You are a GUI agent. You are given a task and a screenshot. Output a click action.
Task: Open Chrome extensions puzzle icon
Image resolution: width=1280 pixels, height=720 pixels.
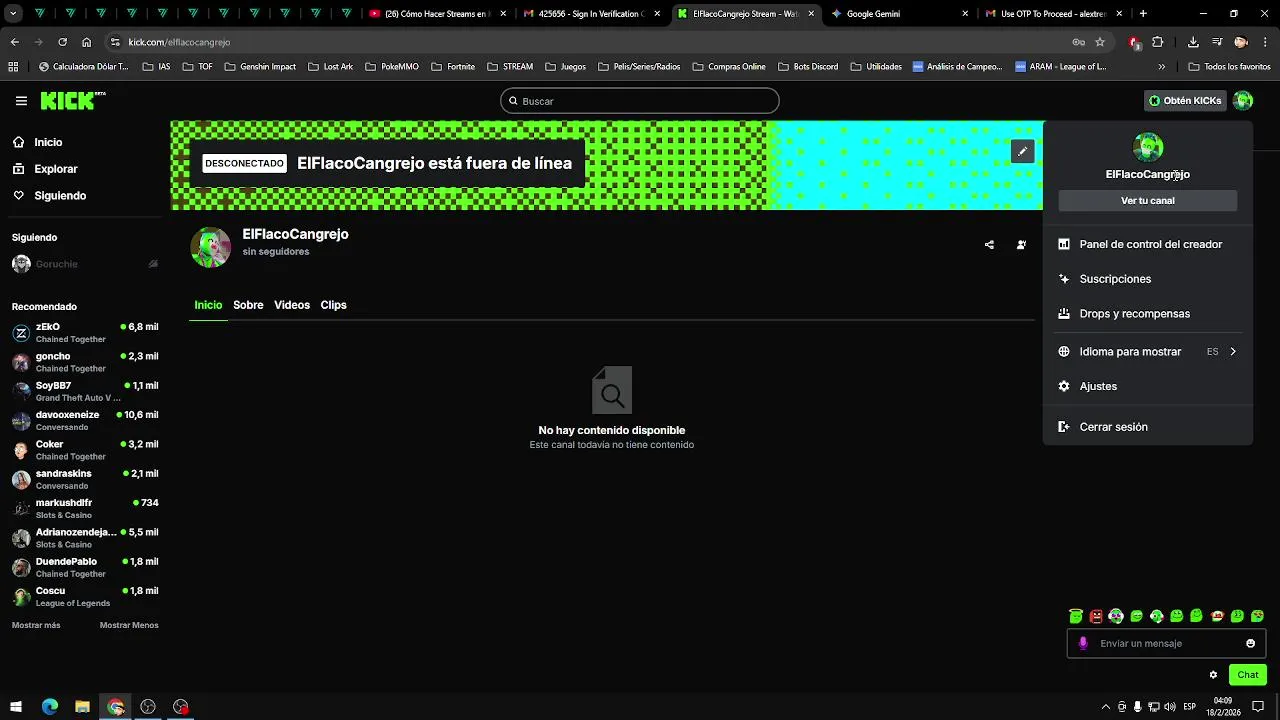[x=1158, y=42]
